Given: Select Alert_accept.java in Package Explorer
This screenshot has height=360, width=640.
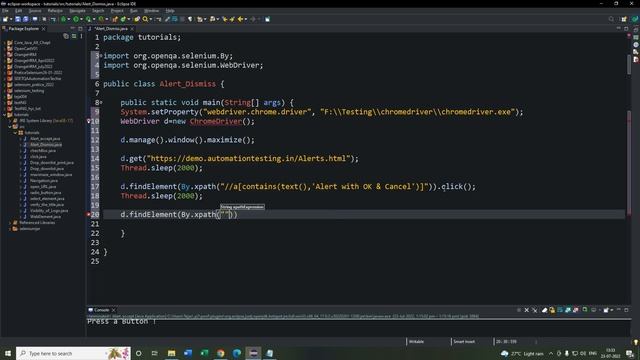Looking at the screenshot, I should (x=45, y=139).
